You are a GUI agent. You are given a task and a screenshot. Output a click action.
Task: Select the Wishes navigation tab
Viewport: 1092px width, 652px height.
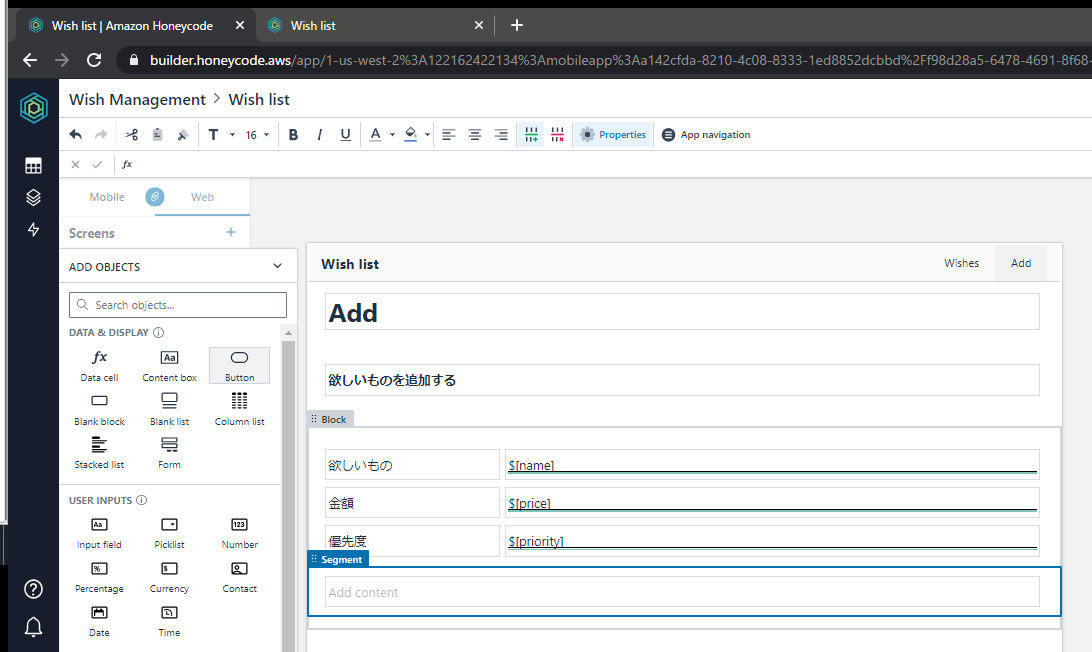[x=961, y=263]
